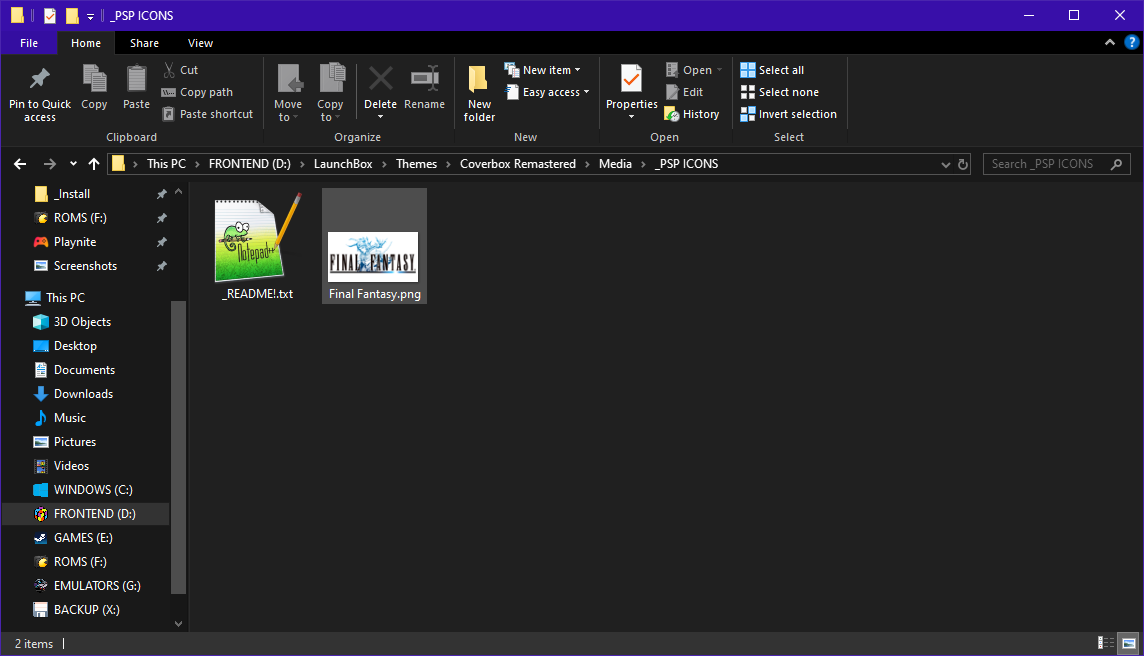Select This PC in navigation pane

click(65, 298)
